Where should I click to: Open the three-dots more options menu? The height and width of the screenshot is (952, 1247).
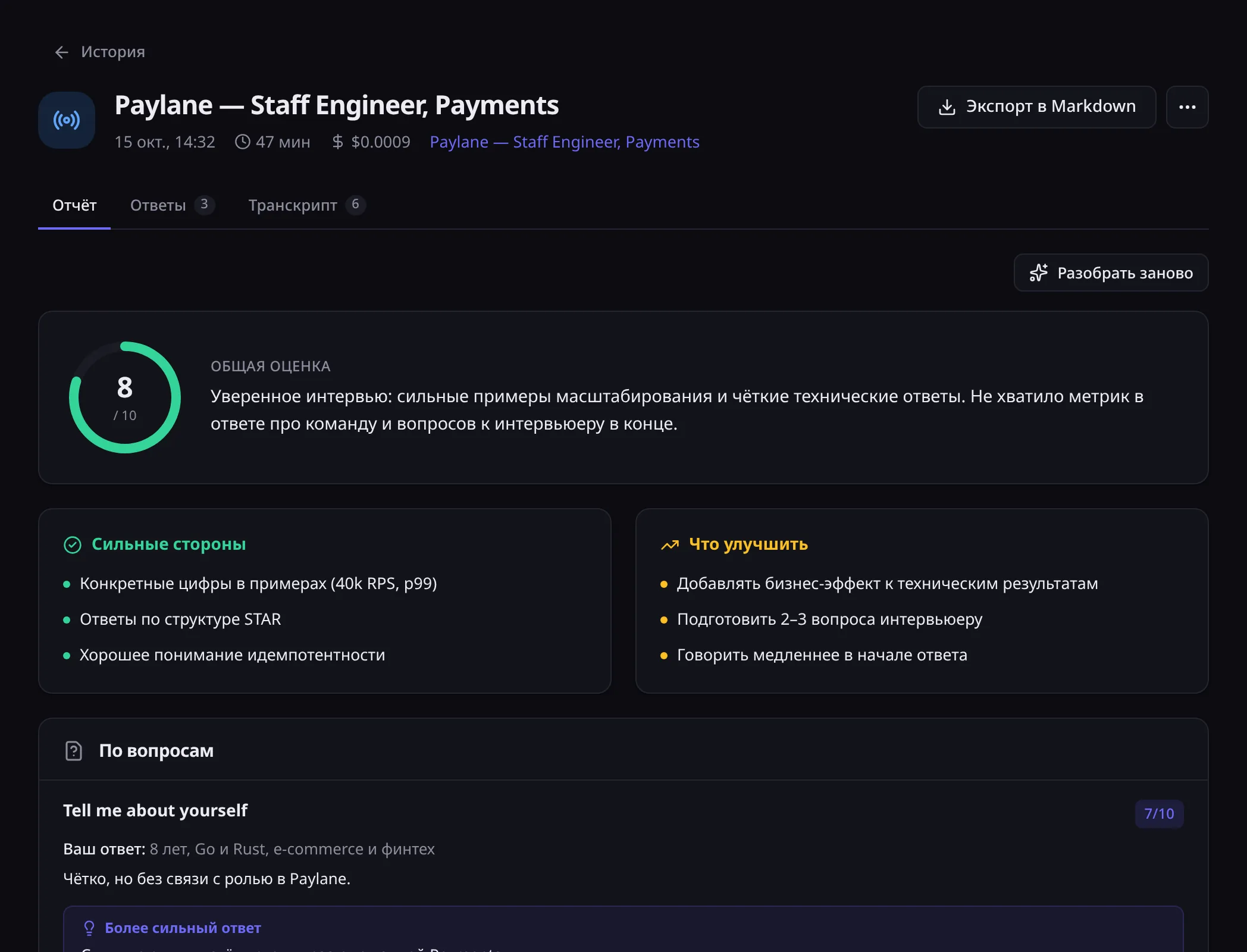[x=1187, y=107]
